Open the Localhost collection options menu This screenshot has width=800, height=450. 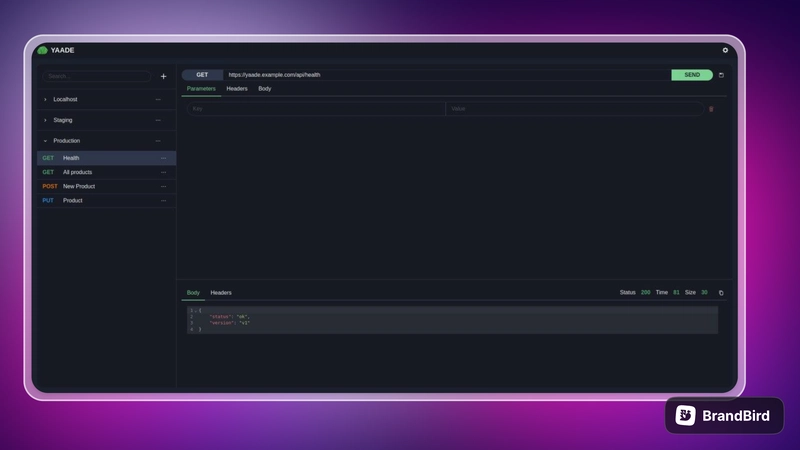coord(158,99)
